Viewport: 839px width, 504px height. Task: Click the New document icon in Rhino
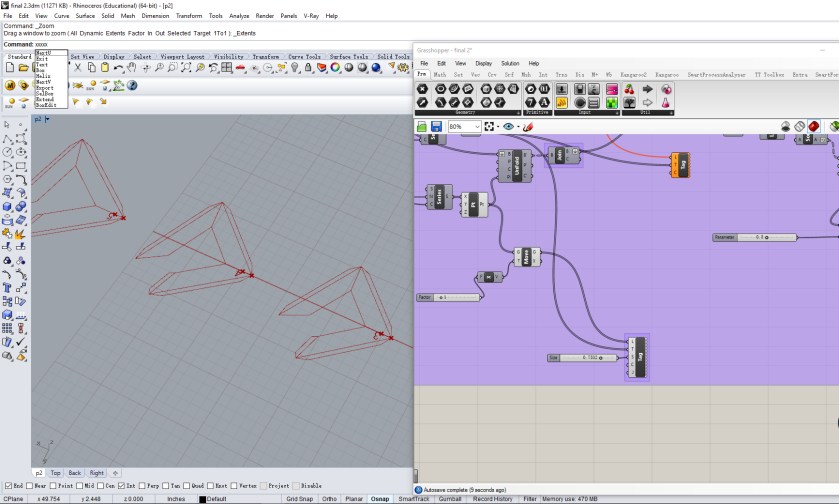[x=9, y=67]
